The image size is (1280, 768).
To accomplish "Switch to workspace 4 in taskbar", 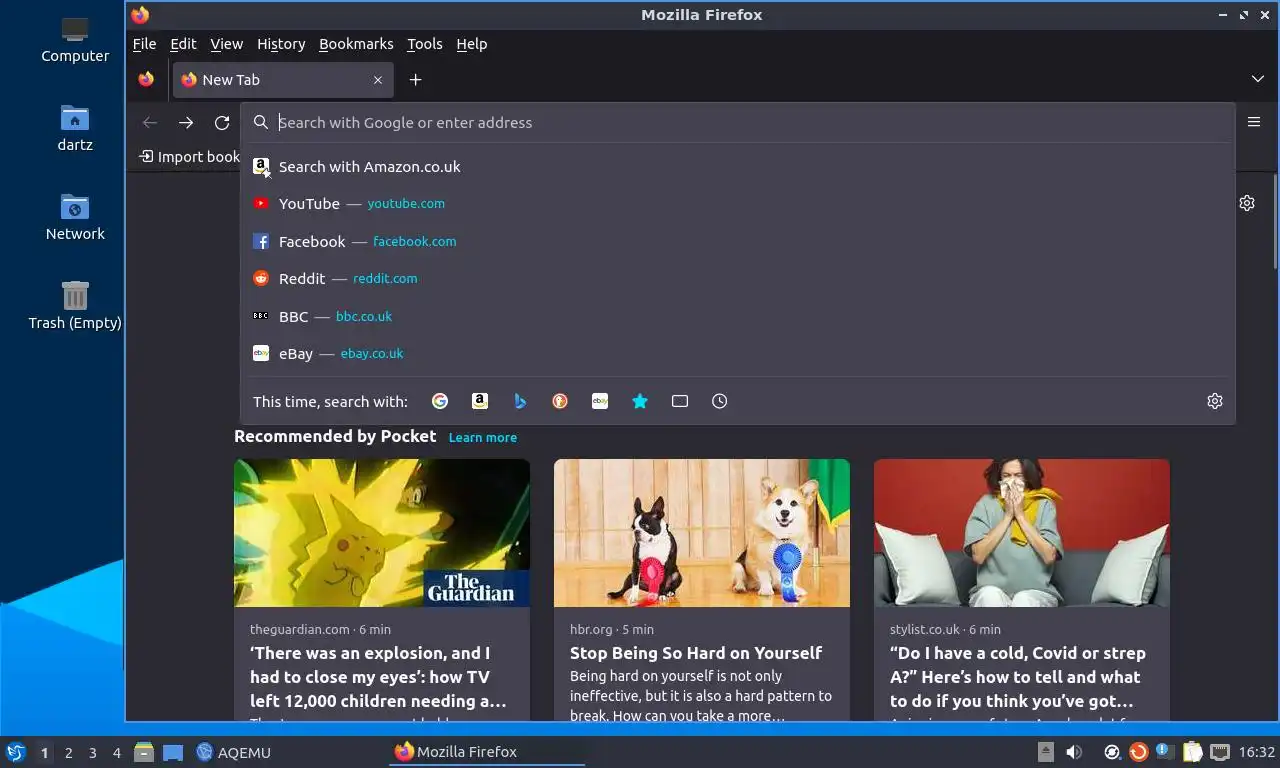I will tap(117, 753).
